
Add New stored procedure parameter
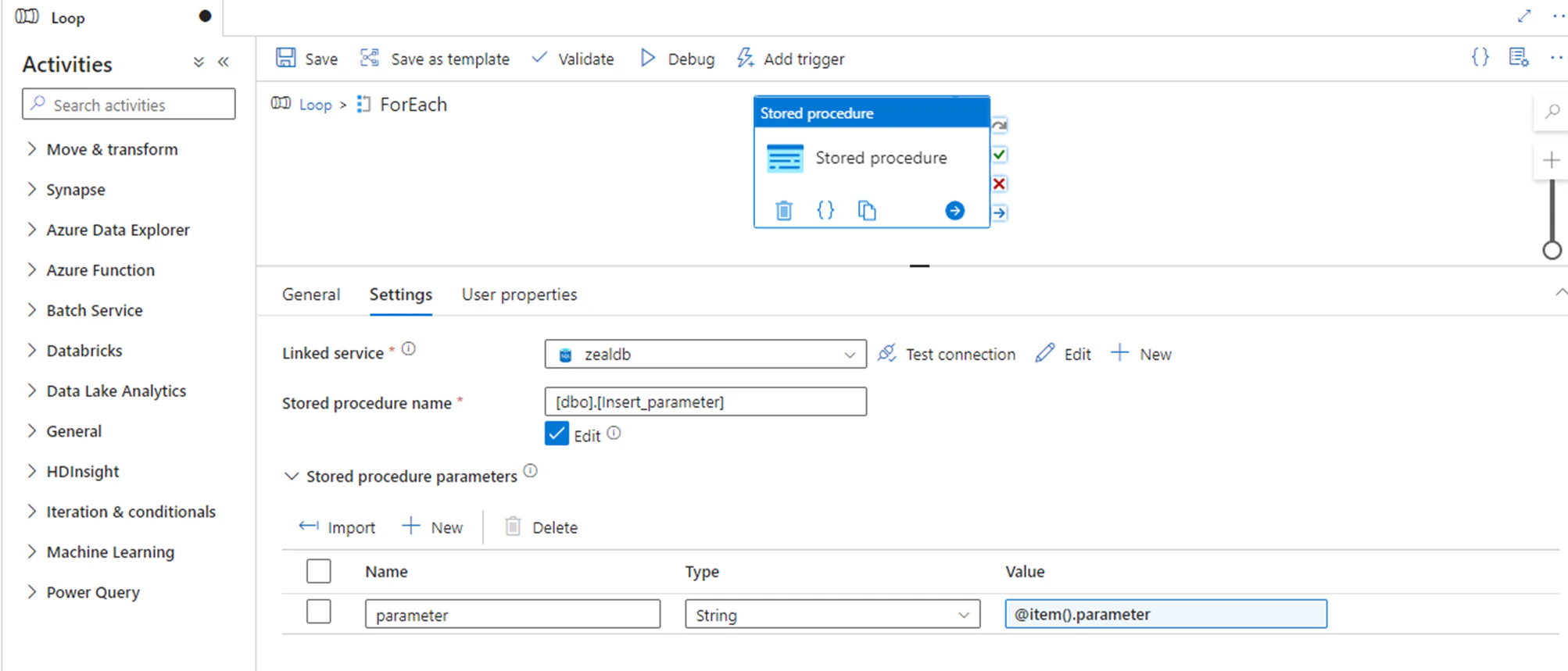[x=432, y=527]
